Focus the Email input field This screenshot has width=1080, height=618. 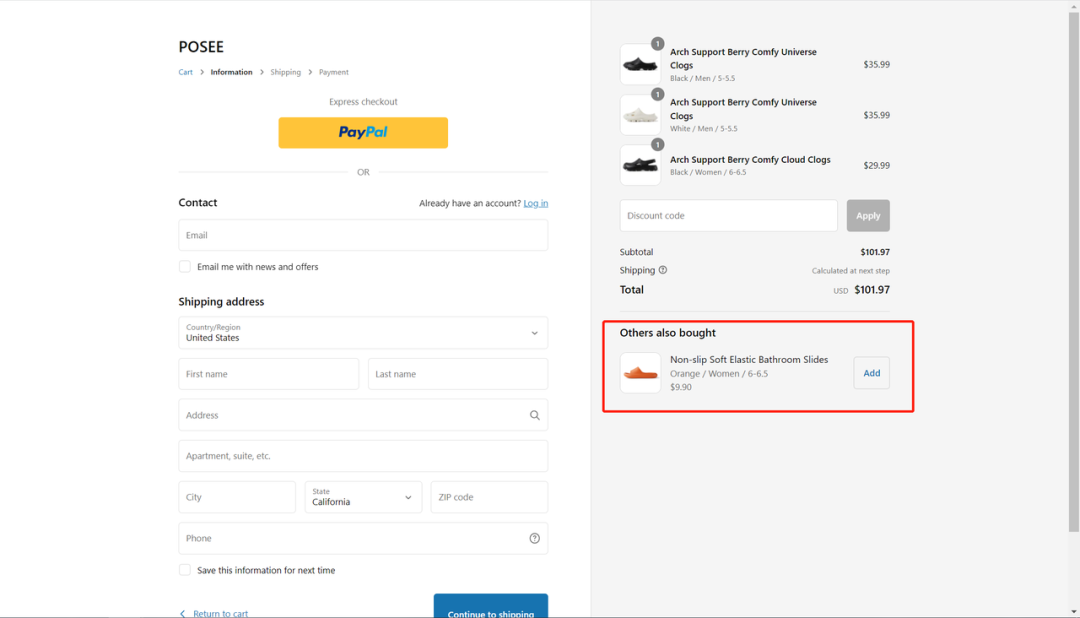click(363, 235)
